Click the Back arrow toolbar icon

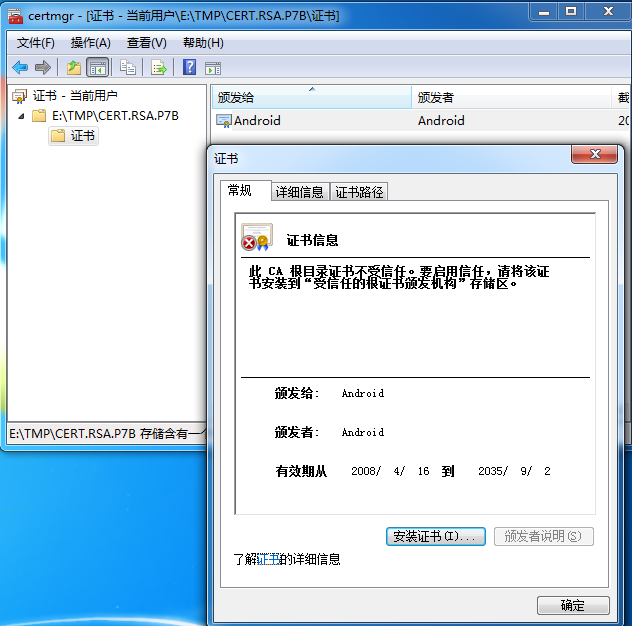coord(20,67)
